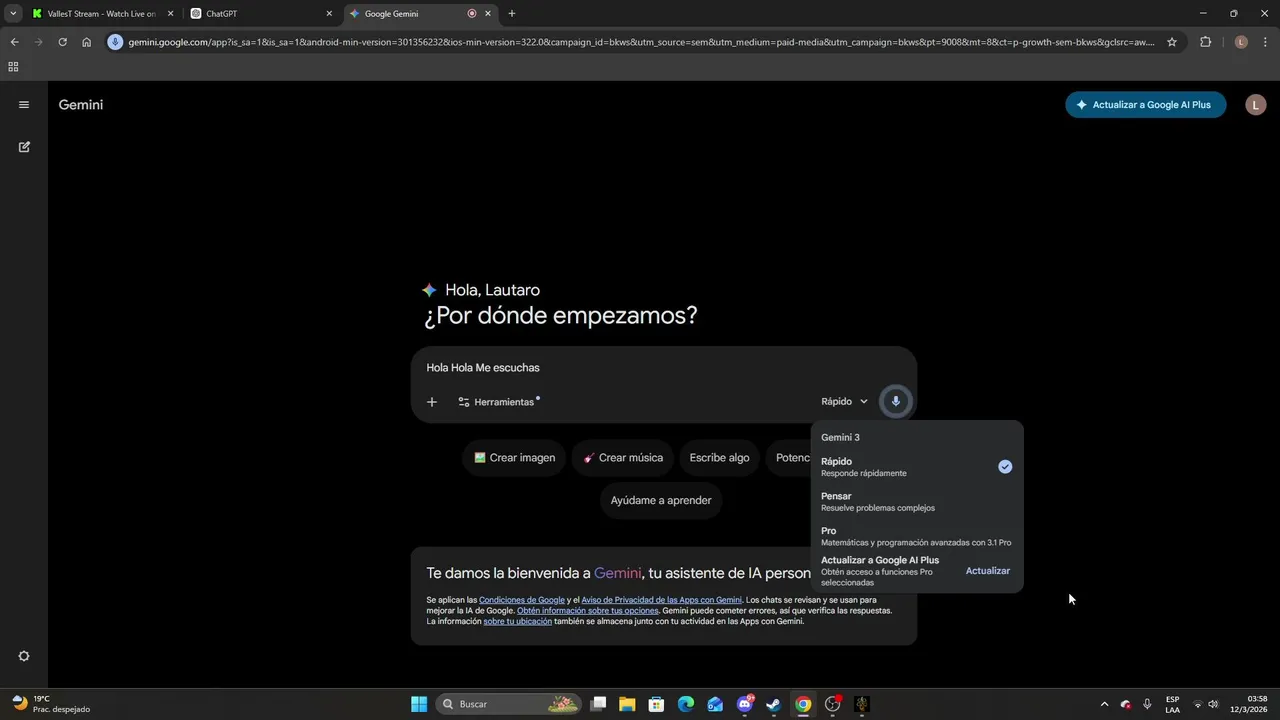Open File Explorer from the taskbar
Image resolution: width=1280 pixels, height=720 pixels.
627,704
